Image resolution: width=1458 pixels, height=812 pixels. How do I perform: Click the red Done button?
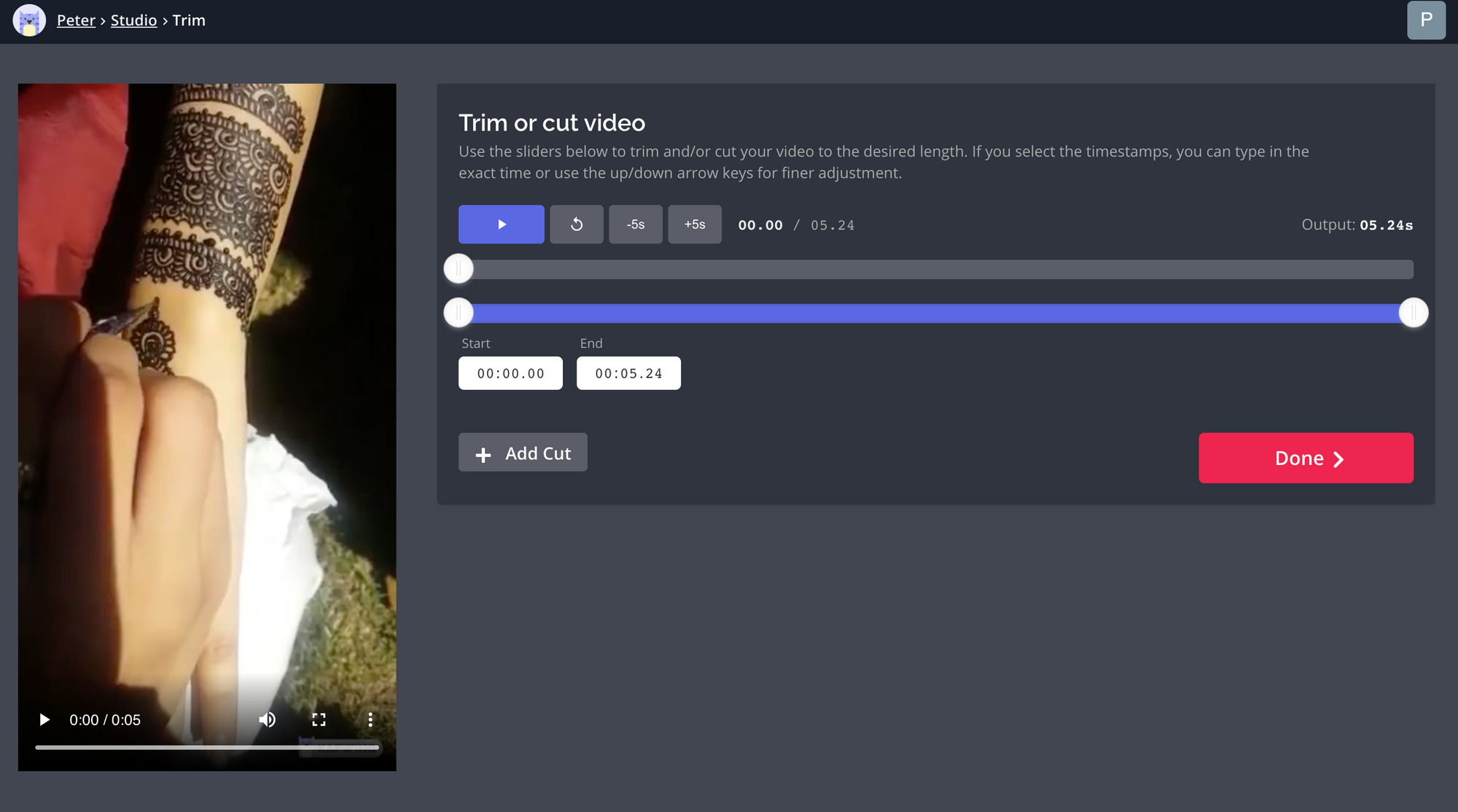1306,458
